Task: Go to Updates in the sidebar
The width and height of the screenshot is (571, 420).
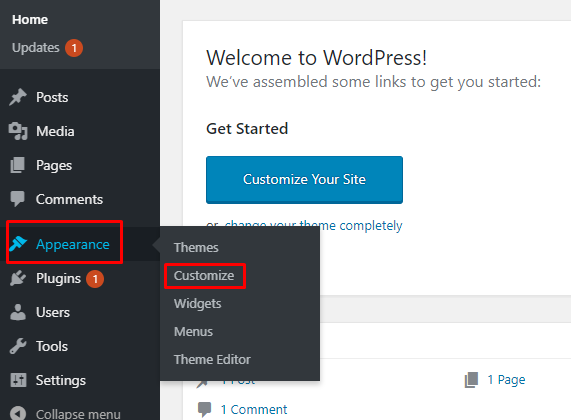Action: [36, 48]
